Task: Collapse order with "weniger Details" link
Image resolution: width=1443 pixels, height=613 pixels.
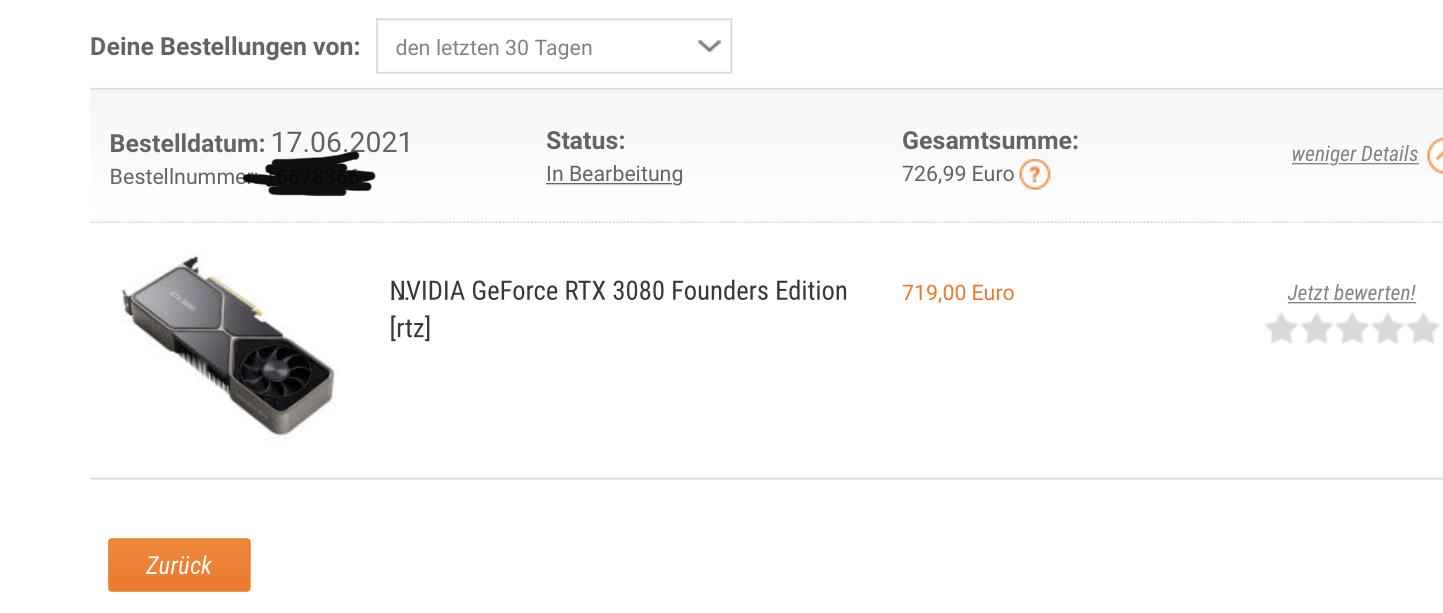Action: coord(1354,154)
